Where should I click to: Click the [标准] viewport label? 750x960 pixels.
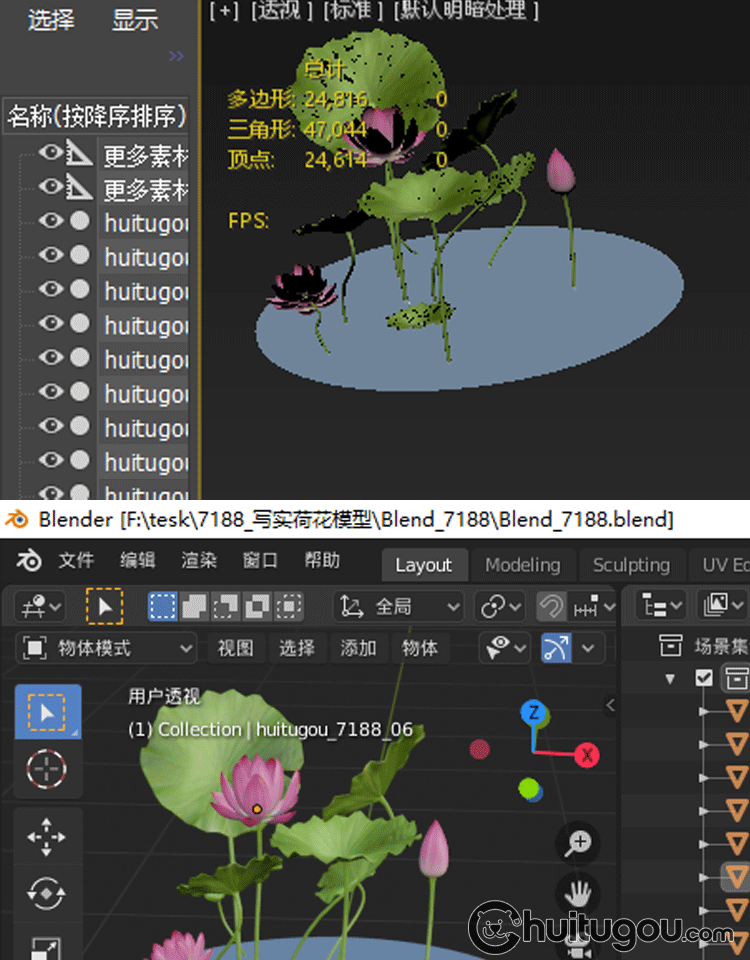click(353, 9)
